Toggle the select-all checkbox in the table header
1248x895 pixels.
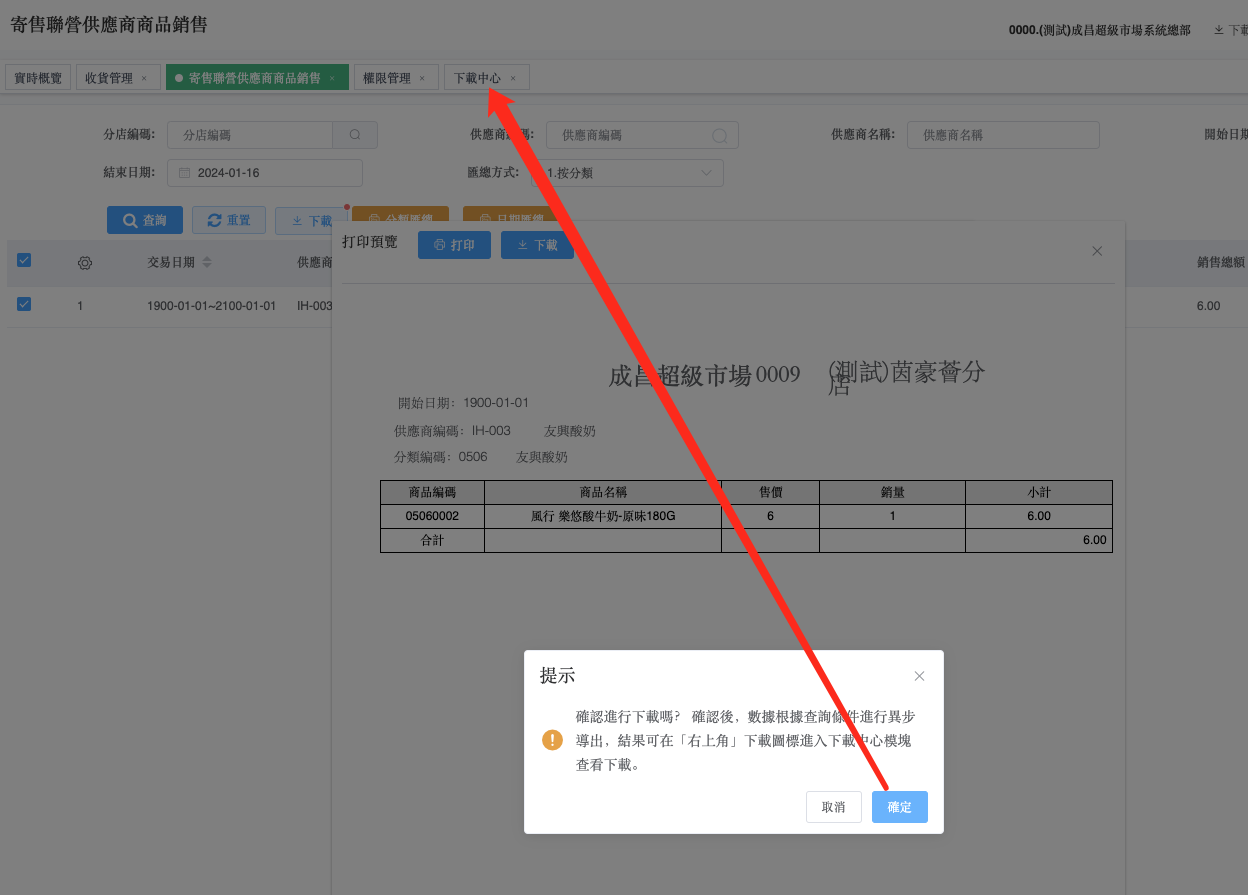click(x=24, y=261)
